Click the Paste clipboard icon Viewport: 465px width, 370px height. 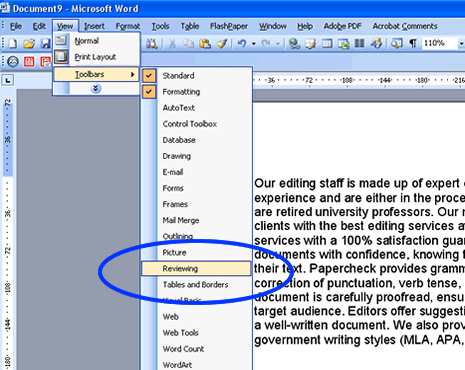click(x=205, y=43)
